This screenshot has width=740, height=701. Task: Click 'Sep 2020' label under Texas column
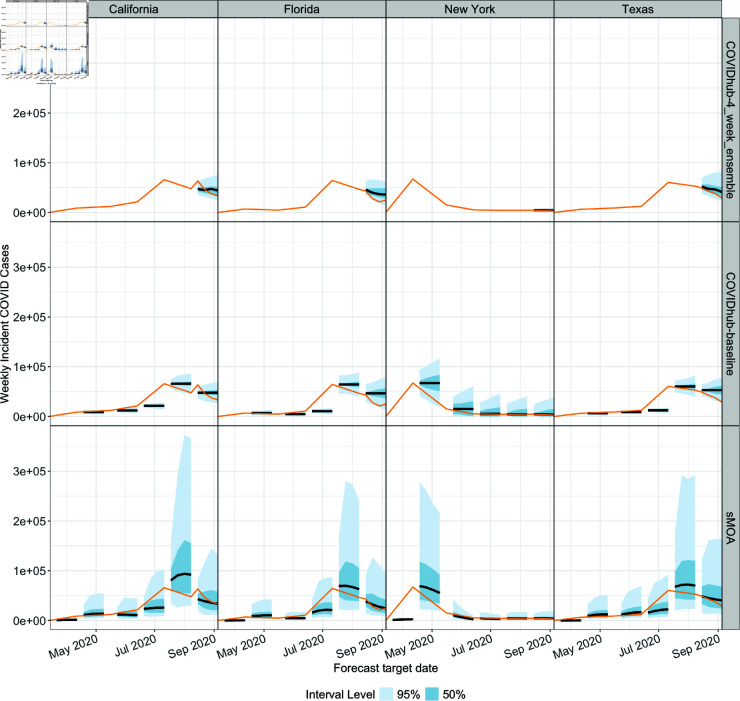tap(696, 646)
